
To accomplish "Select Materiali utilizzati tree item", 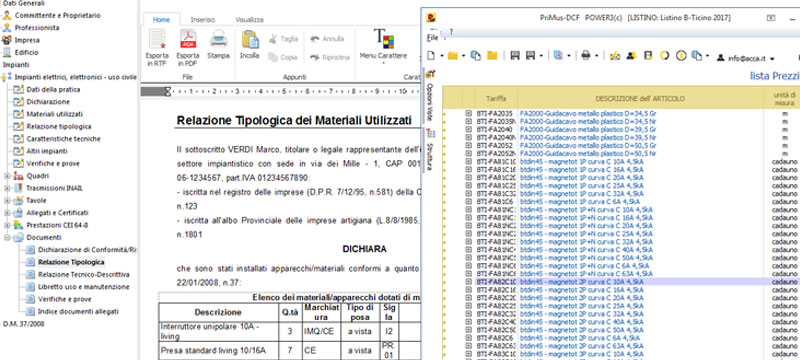I will click(x=55, y=114).
